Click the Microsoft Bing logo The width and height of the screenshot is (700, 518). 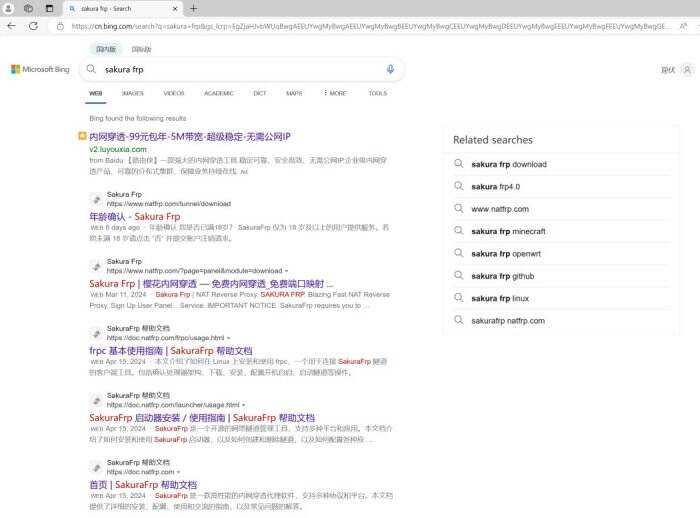(40, 69)
